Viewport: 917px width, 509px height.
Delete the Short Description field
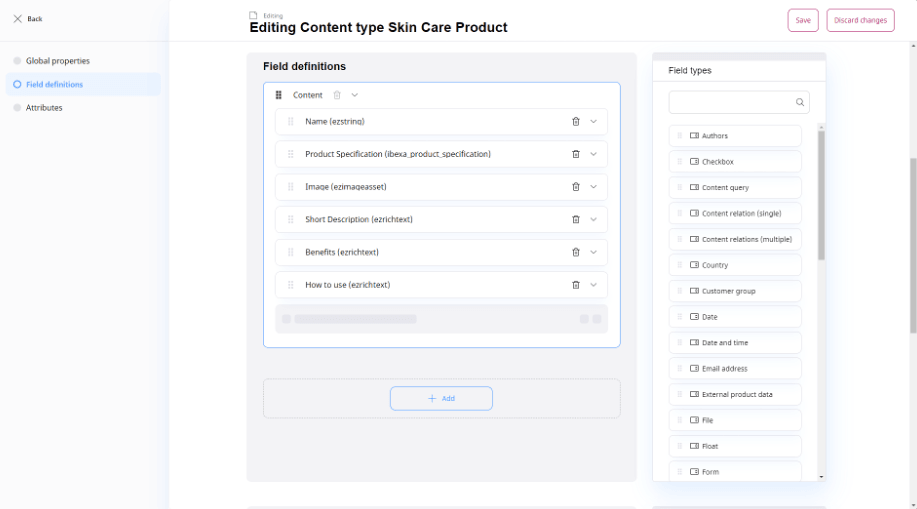coord(575,219)
